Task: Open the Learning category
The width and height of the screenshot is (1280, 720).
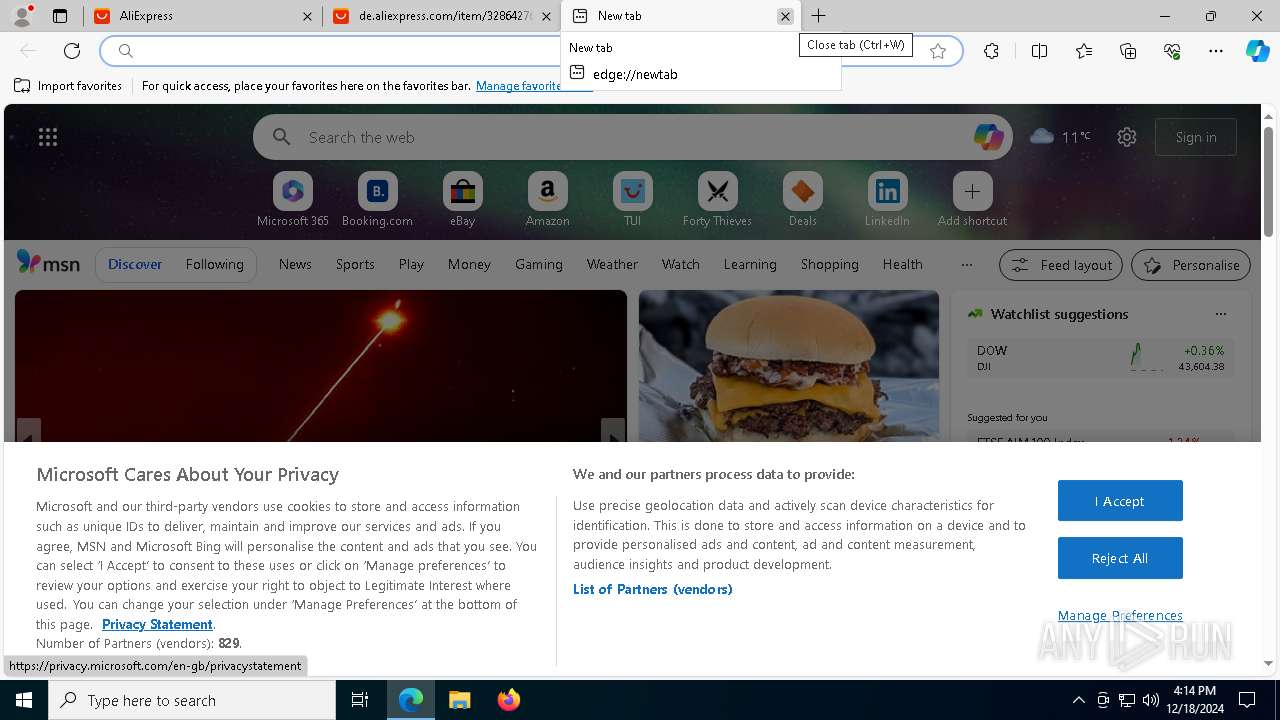Action: coord(750,264)
